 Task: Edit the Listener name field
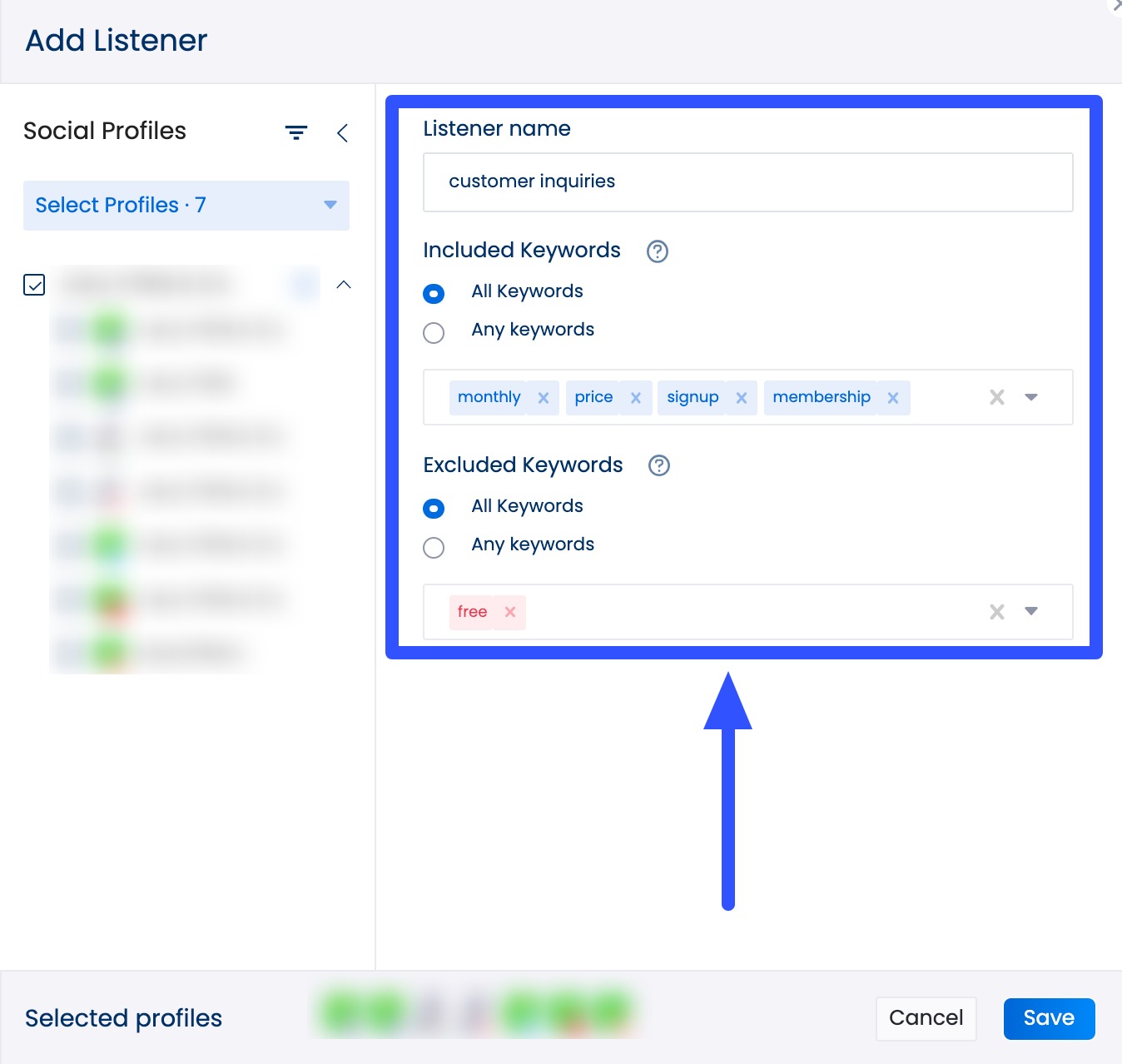(x=747, y=181)
